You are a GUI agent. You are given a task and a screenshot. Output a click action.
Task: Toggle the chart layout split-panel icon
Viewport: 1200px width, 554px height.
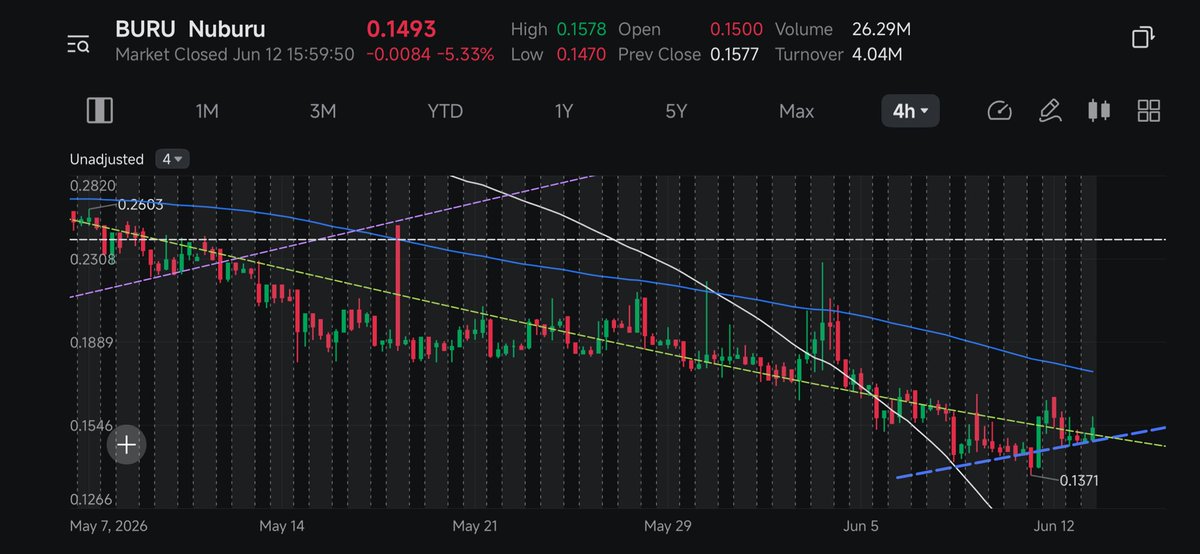coord(99,111)
